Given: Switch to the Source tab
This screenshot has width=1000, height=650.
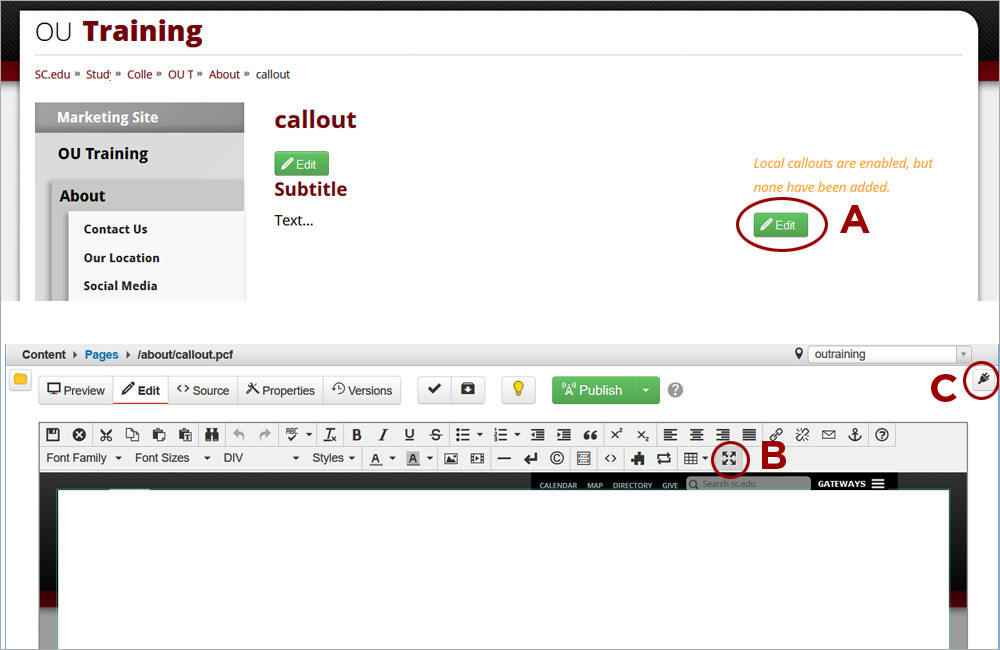Looking at the screenshot, I should point(202,390).
